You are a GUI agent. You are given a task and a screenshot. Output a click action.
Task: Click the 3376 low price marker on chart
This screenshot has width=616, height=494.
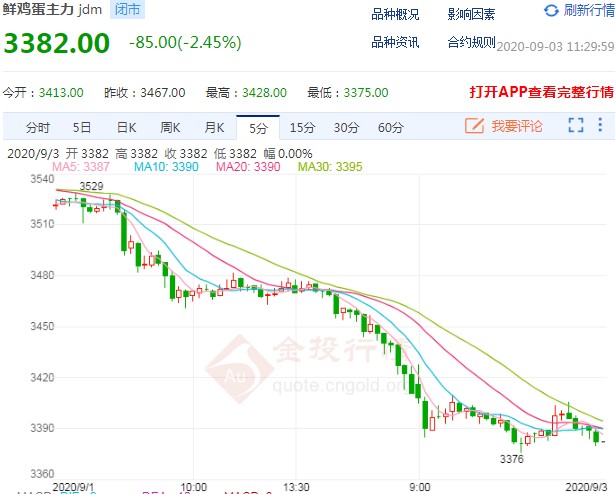(512, 459)
